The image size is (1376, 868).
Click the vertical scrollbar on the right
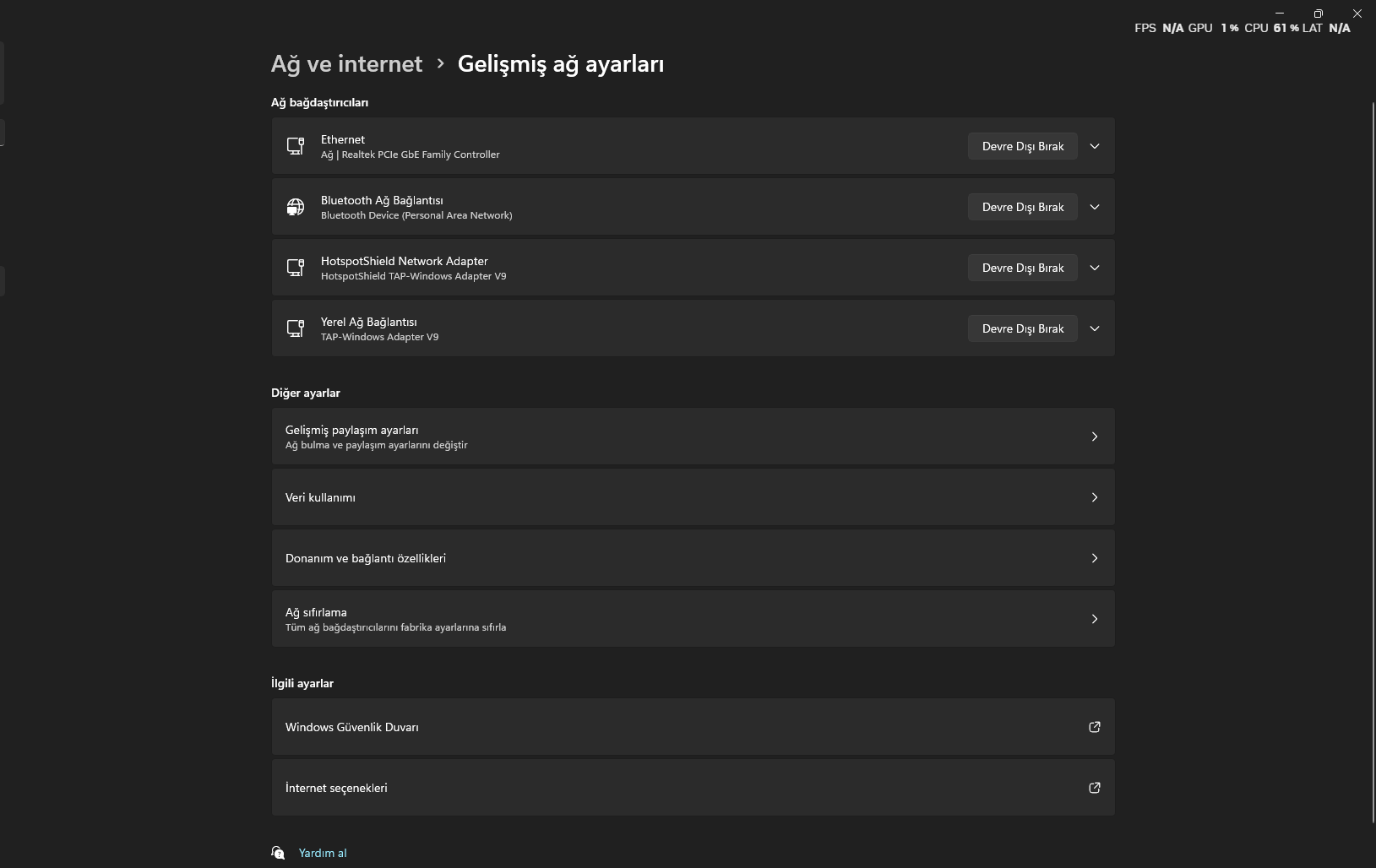click(1372, 422)
